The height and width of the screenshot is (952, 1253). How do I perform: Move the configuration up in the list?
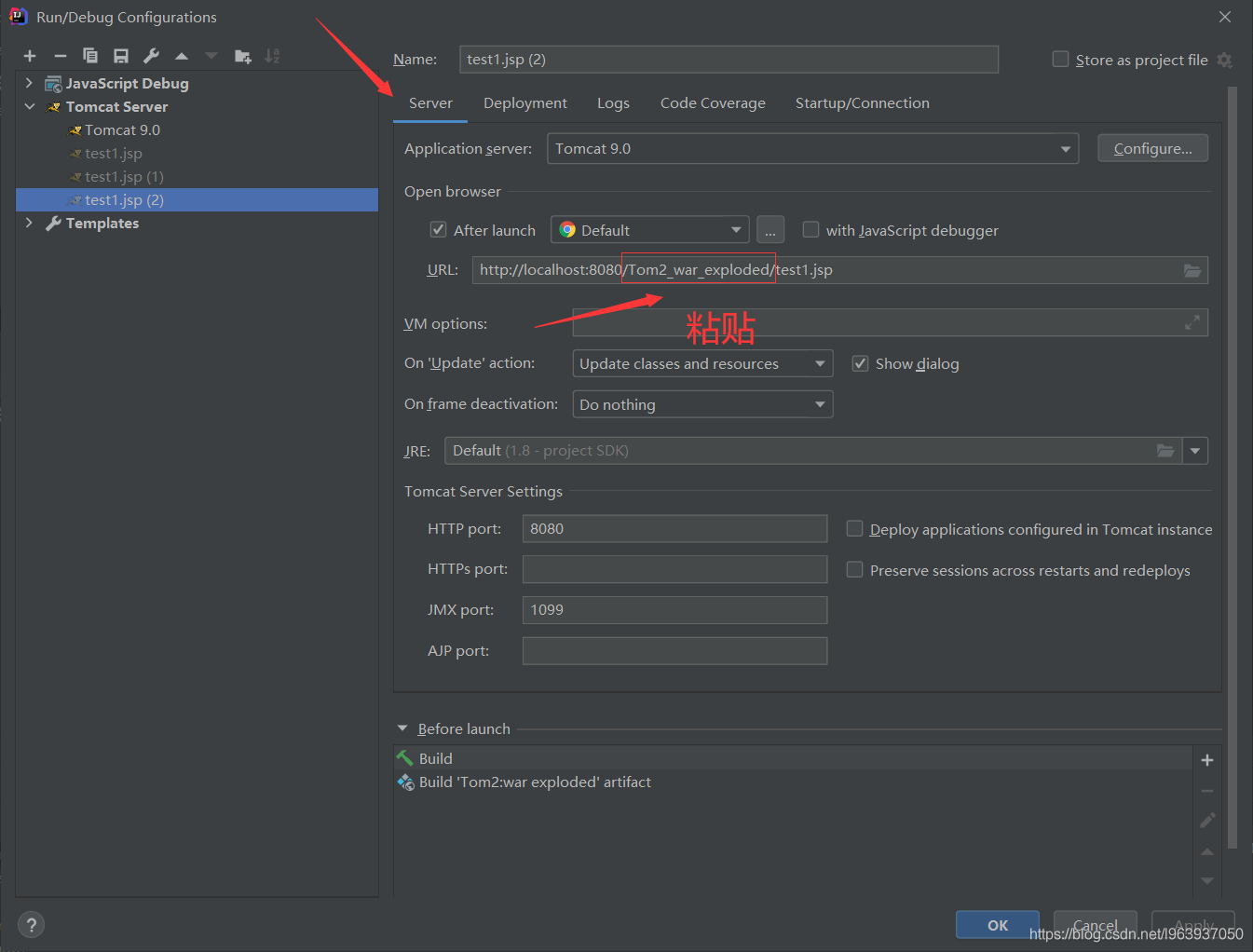click(182, 57)
